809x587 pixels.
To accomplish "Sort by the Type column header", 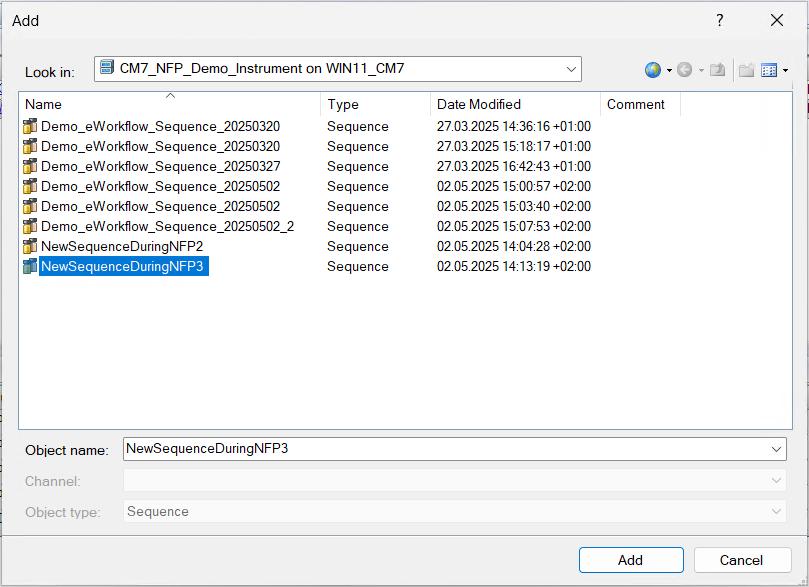I will pos(376,104).
